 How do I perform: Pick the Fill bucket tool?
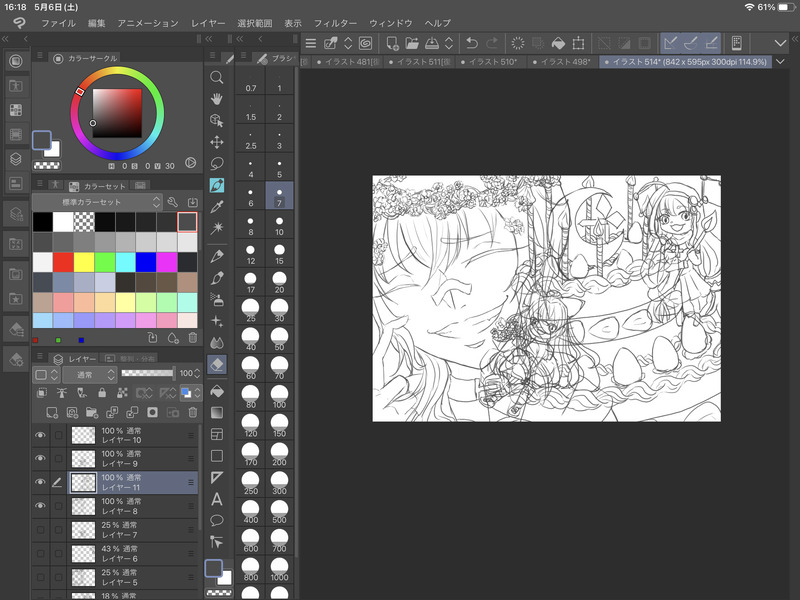(217, 391)
